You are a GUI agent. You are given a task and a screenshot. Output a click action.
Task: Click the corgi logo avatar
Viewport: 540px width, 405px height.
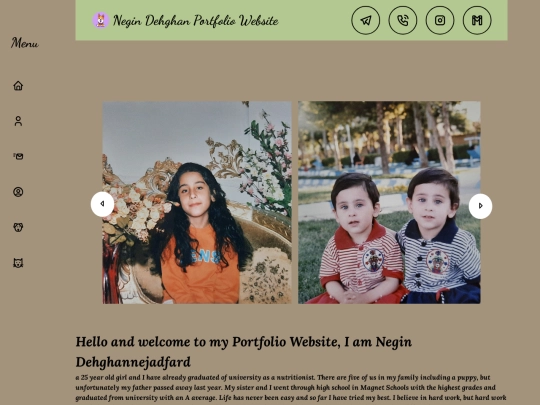point(101,20)
